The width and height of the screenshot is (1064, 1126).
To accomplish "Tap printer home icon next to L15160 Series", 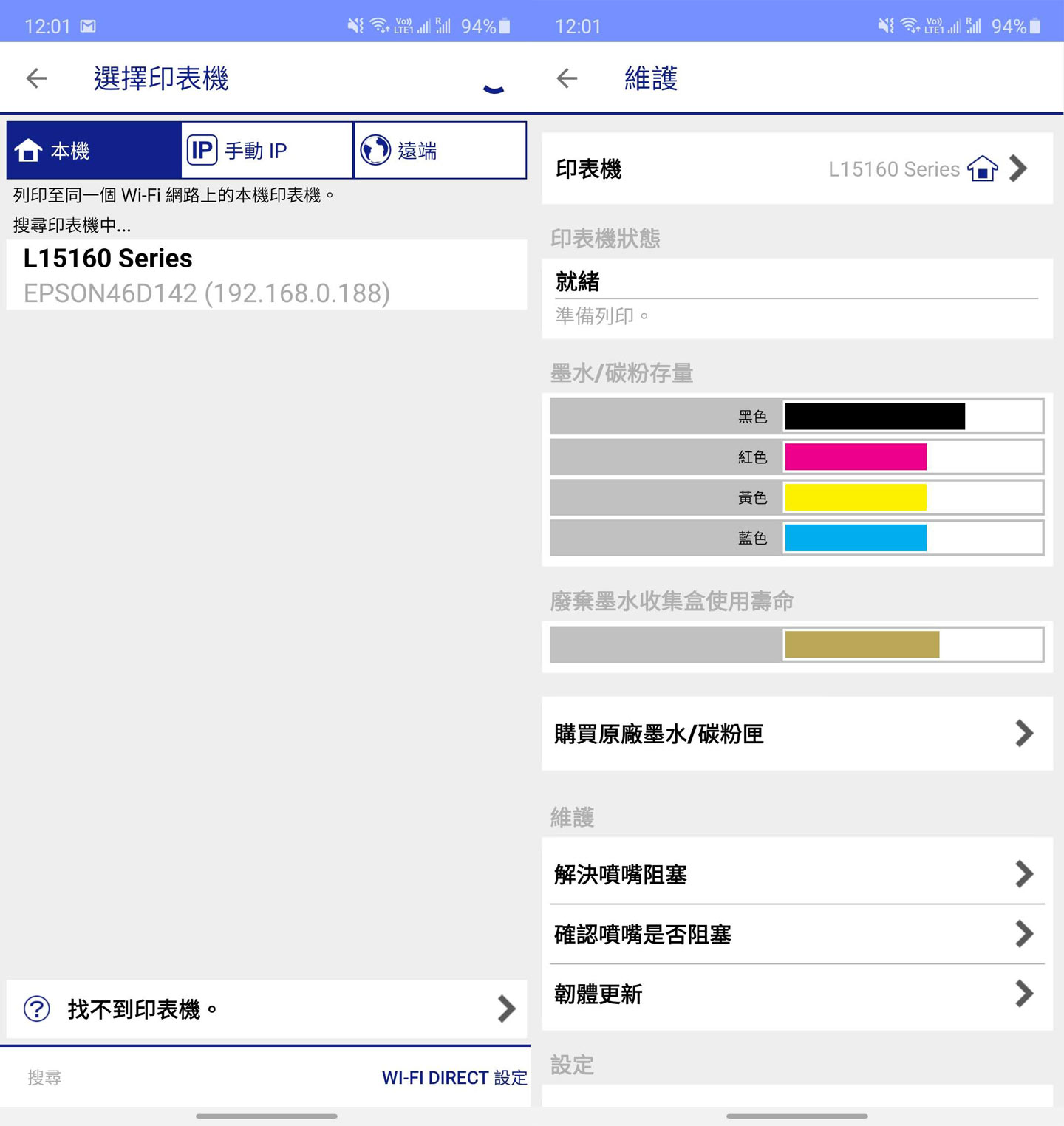I will (982, 169).
